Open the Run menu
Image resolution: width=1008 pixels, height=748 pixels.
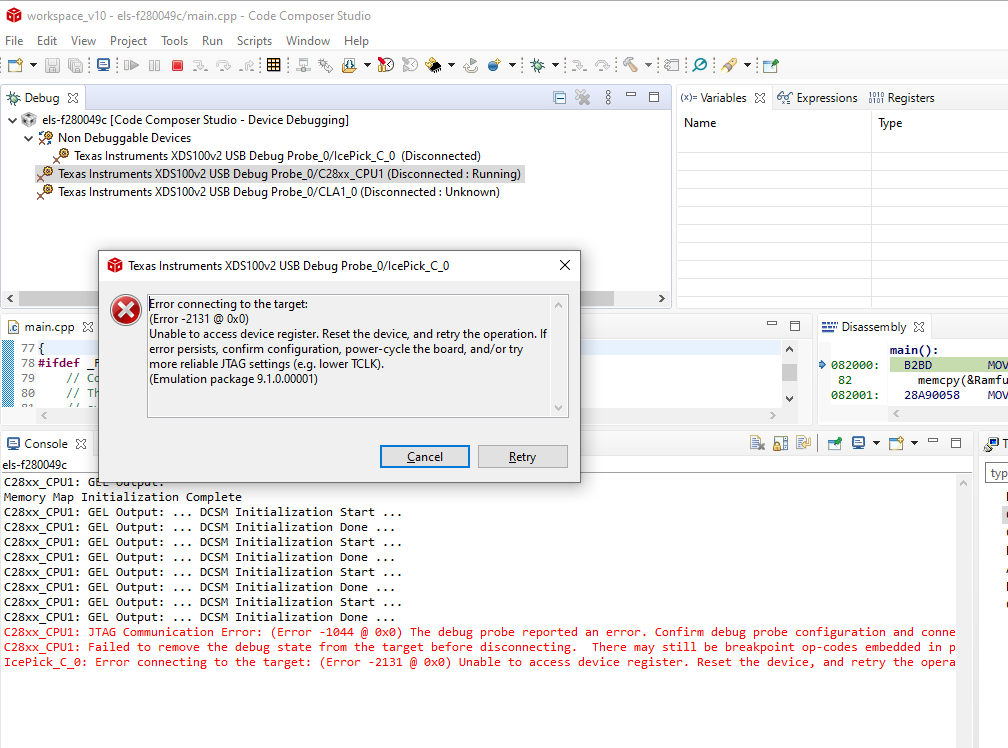click(x=212, y=40)
